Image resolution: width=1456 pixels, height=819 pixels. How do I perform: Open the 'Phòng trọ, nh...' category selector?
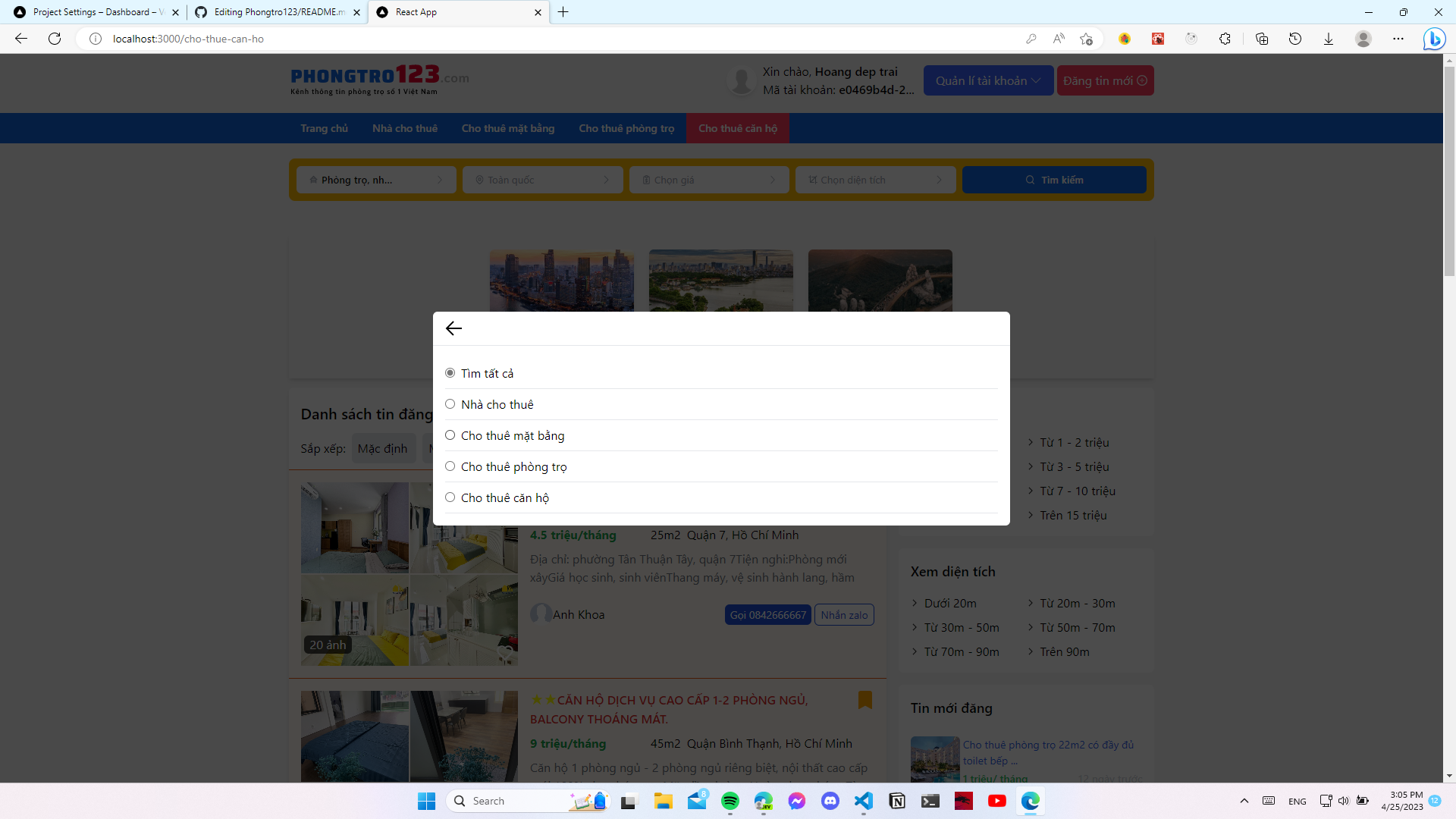coord(376,180)
